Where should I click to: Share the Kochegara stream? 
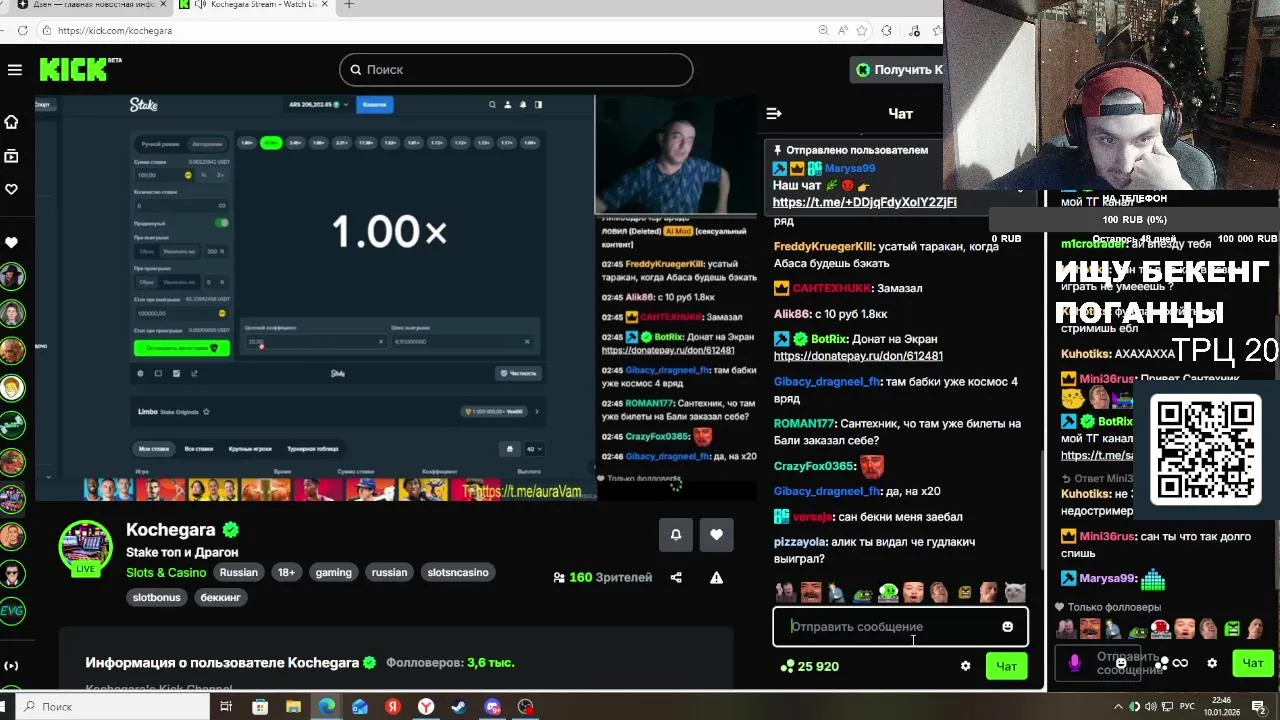676,577
